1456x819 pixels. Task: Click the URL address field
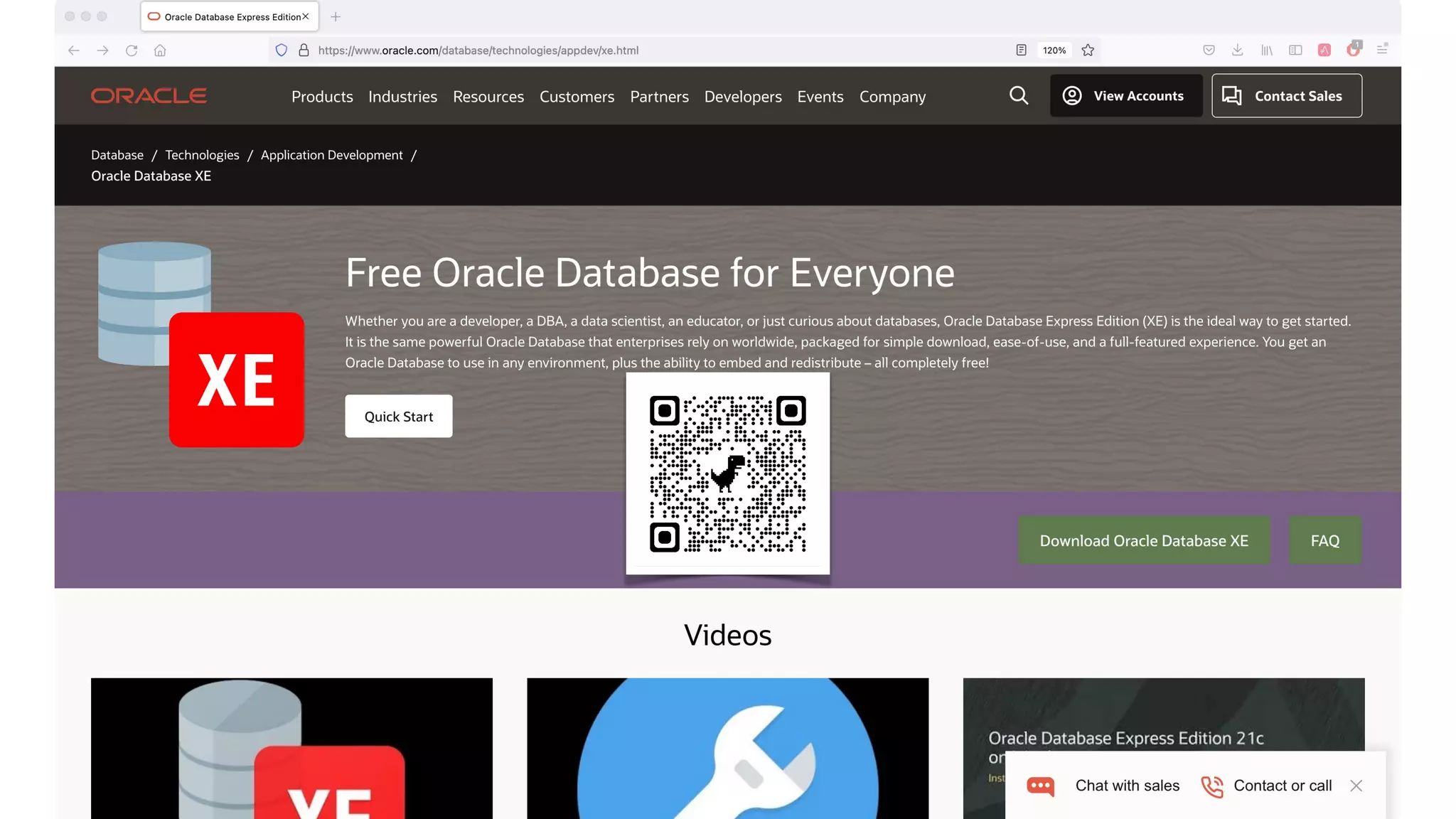640,50
